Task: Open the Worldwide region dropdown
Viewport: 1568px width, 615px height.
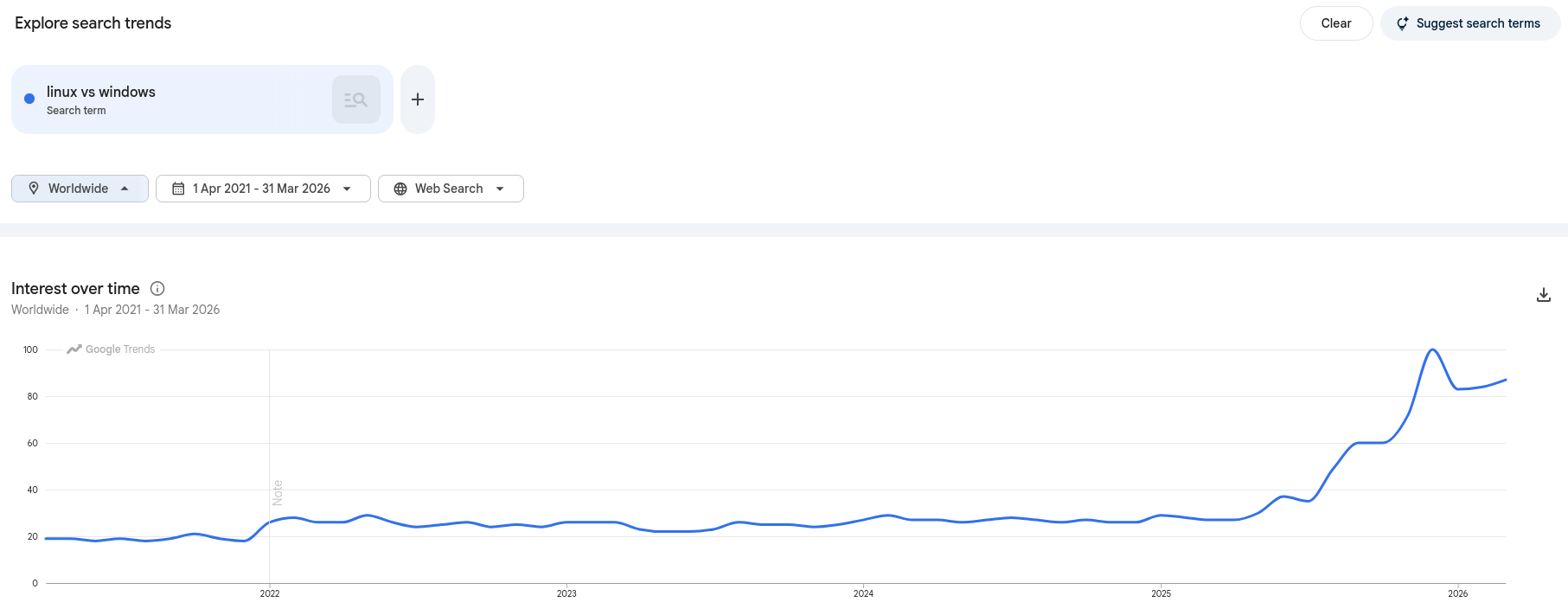Action: pos(80,188)
